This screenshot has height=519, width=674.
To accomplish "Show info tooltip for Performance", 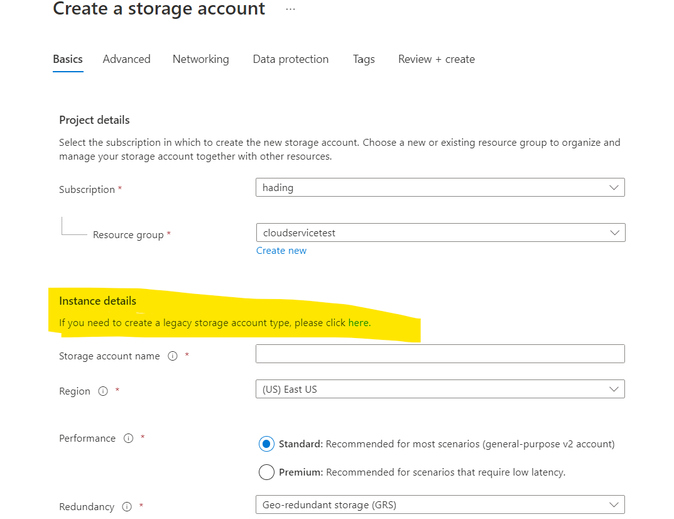I will pos(128,438).
